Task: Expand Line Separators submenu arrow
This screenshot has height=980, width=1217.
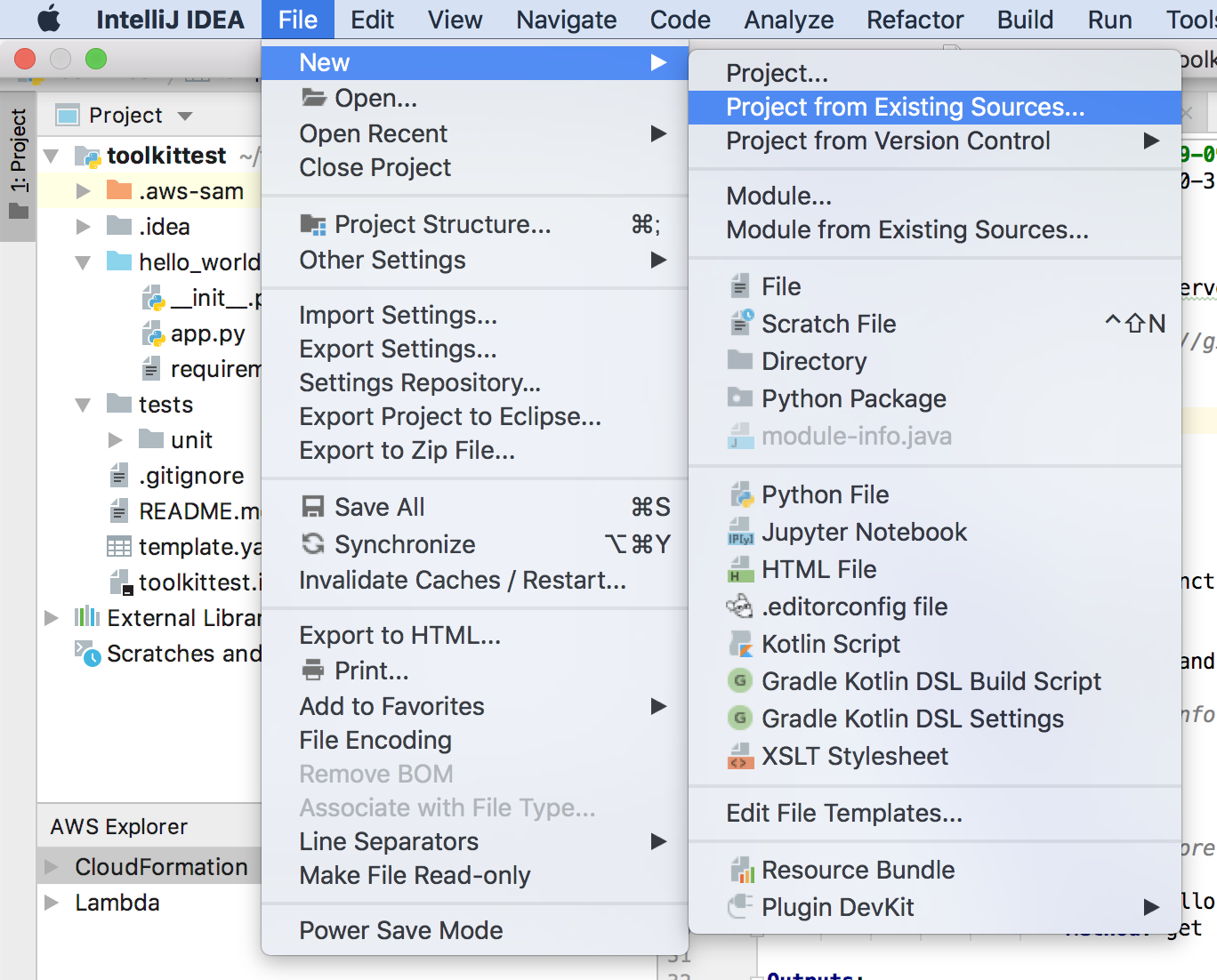Action: pos(658,841)
